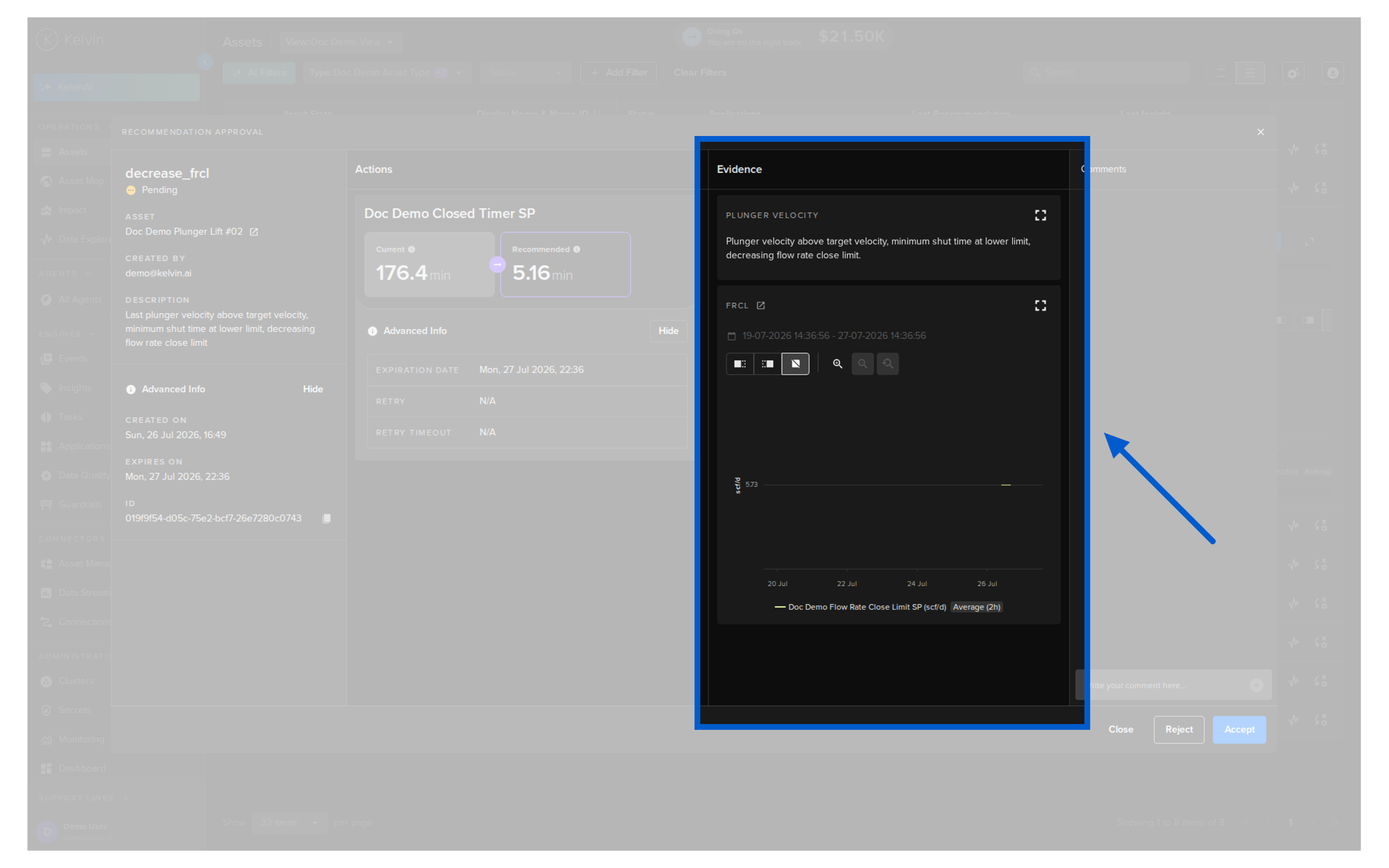Click the Evidence panel header
Image resolution: width=1389 pixels, height=868 pixels.
[739, 169]
